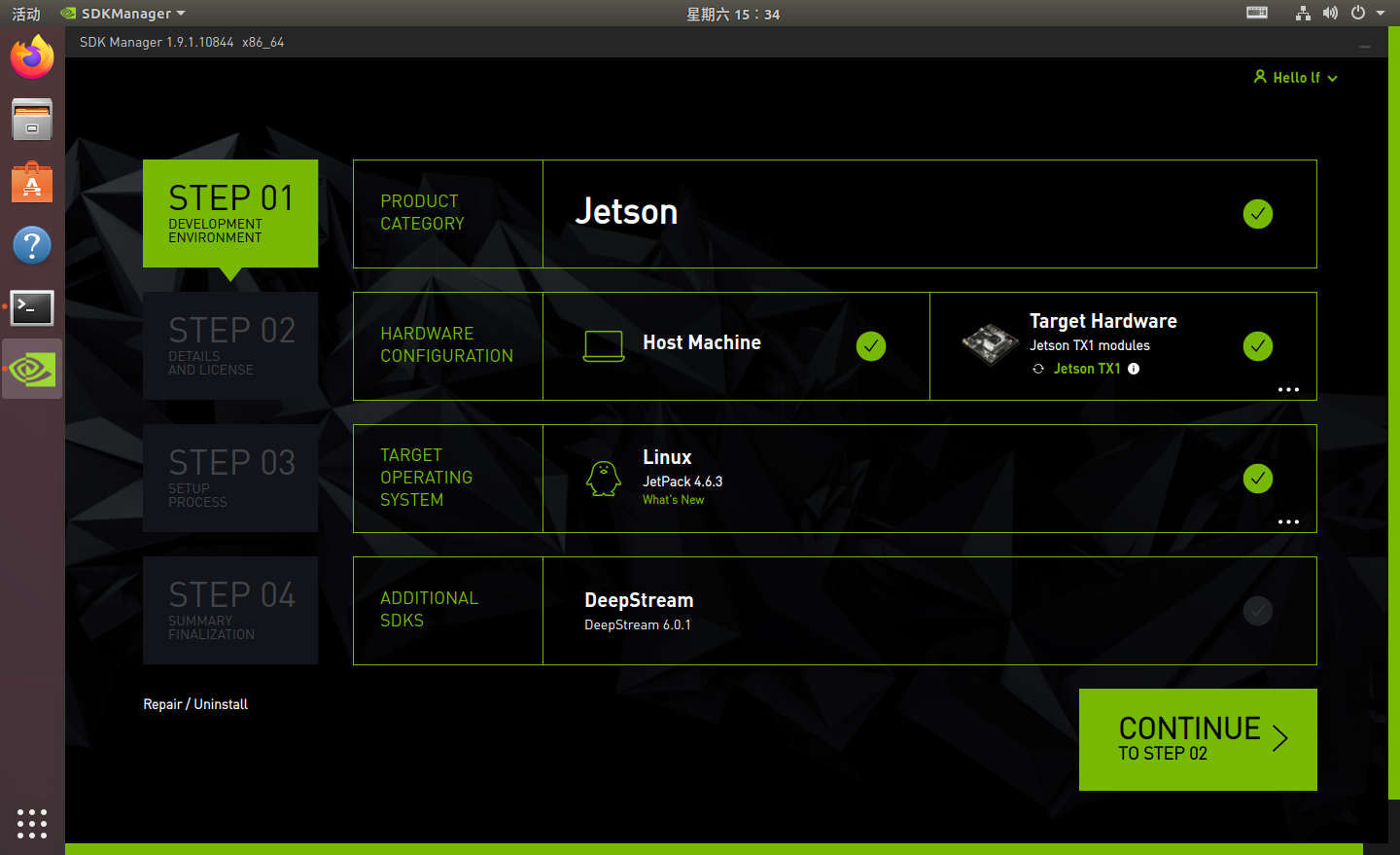Open the Jetson TX1 info icon
Image resolution: width=1400 pixels, height=855 pixels.
pyautogui.click(x=1134, y=369)
